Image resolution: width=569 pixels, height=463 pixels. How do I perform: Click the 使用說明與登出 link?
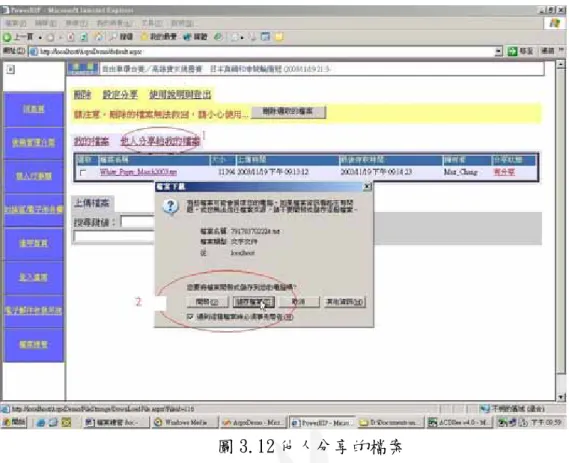[x=180, y=95]
